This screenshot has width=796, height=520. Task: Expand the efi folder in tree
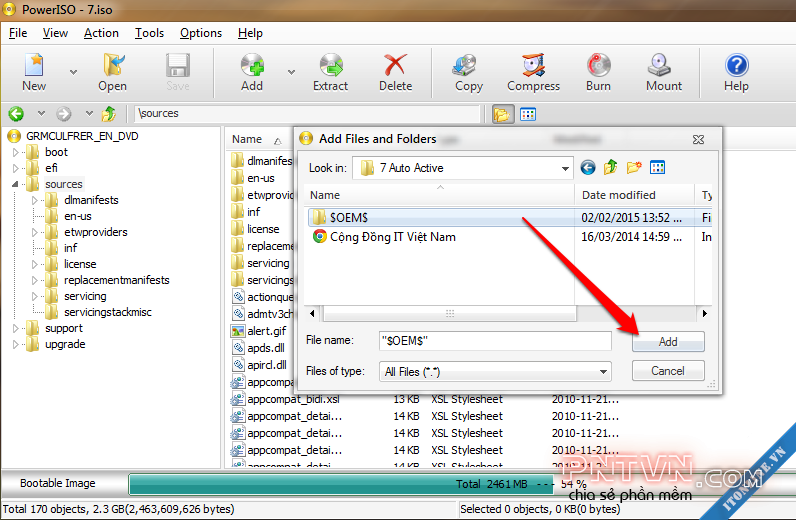pos(15,168)
